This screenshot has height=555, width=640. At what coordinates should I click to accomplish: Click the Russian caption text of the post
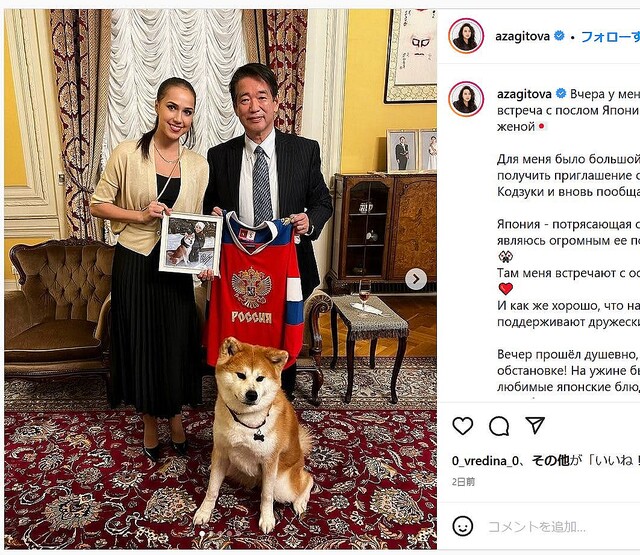(x=568, y=240)
